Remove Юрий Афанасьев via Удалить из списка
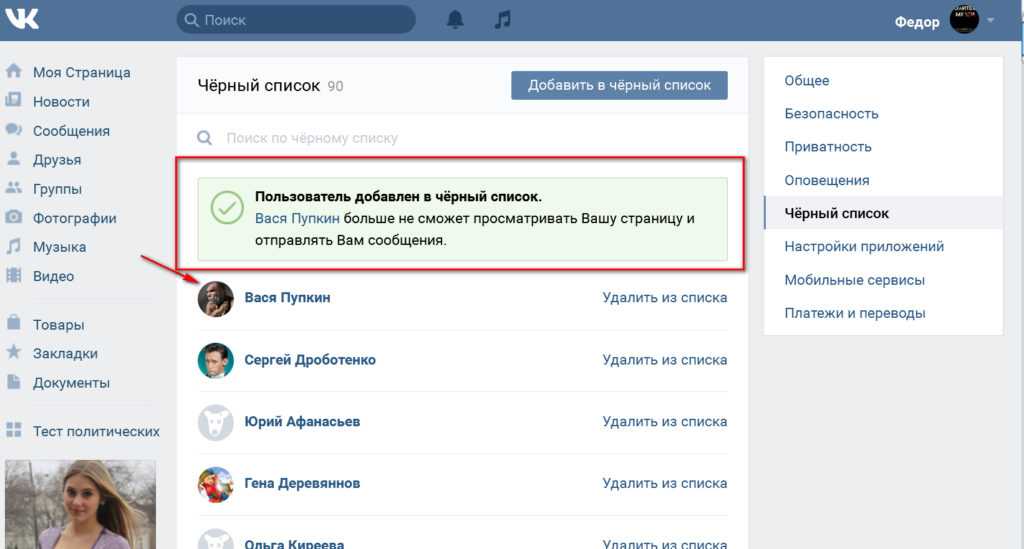 point(665,422)
